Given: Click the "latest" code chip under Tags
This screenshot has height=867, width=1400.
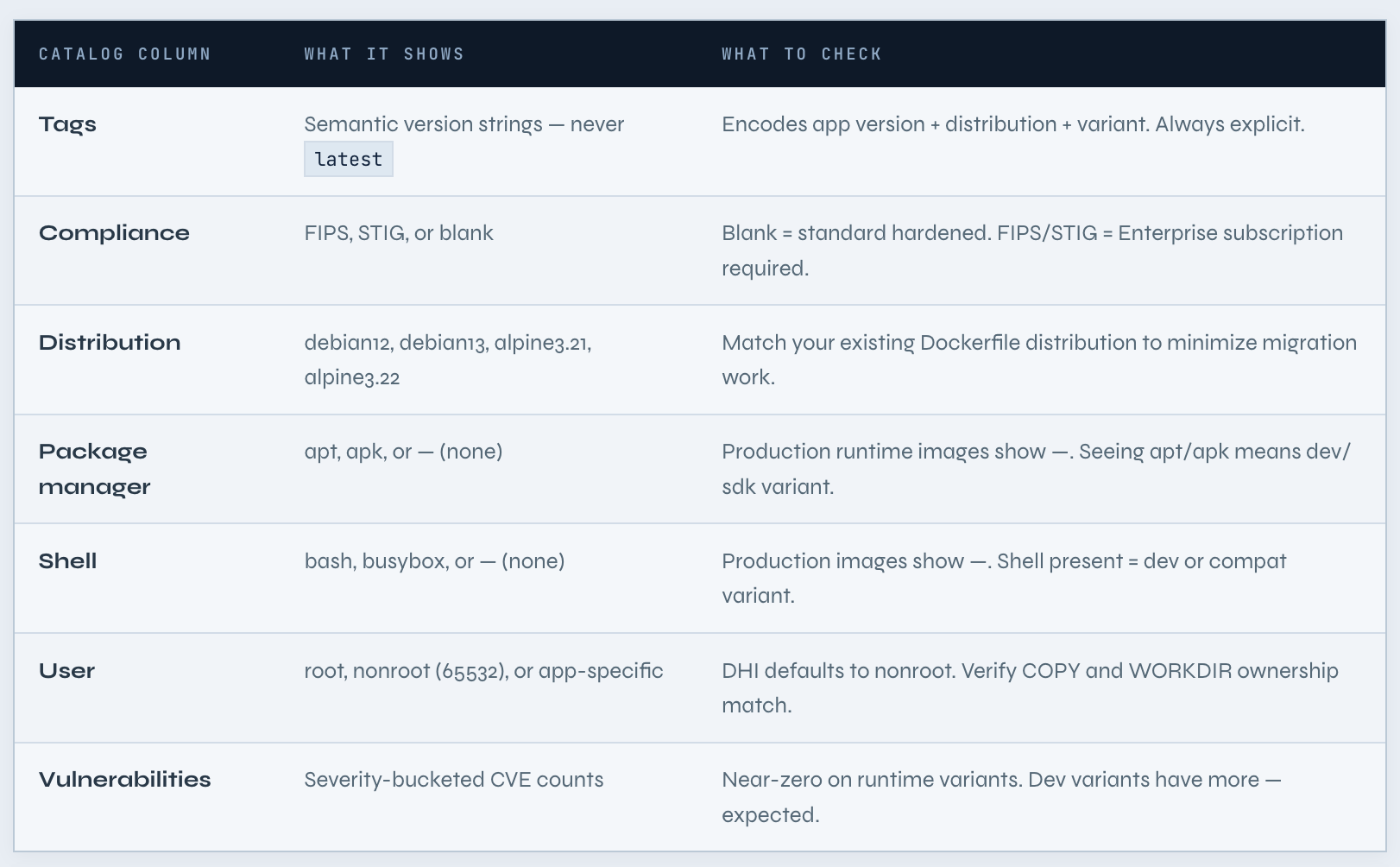Looking at the screenshot, I should [x=348, y=159].
